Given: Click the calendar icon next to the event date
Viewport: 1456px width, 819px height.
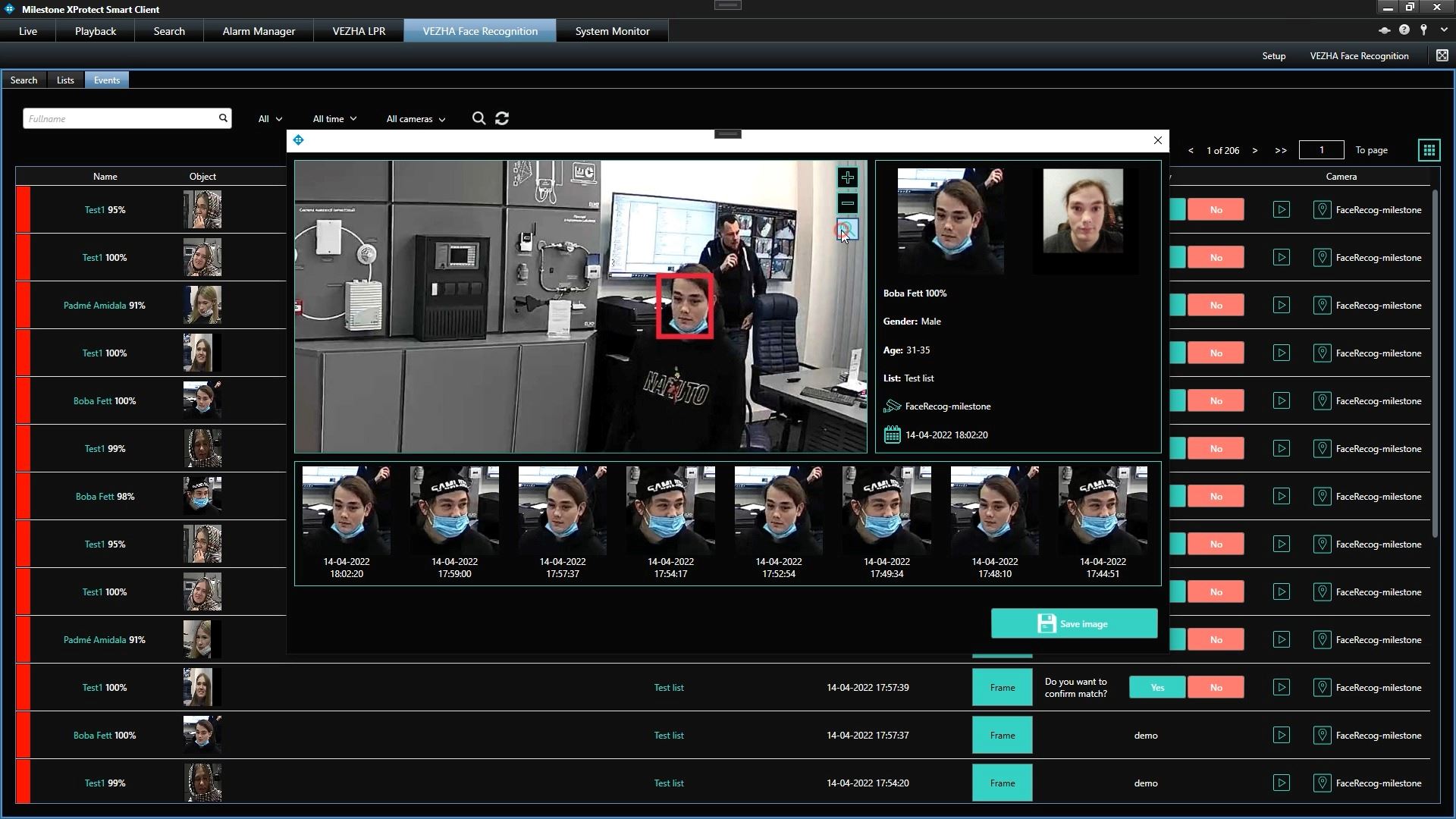Looking at the screenshot, I should [x=892, y=435].
